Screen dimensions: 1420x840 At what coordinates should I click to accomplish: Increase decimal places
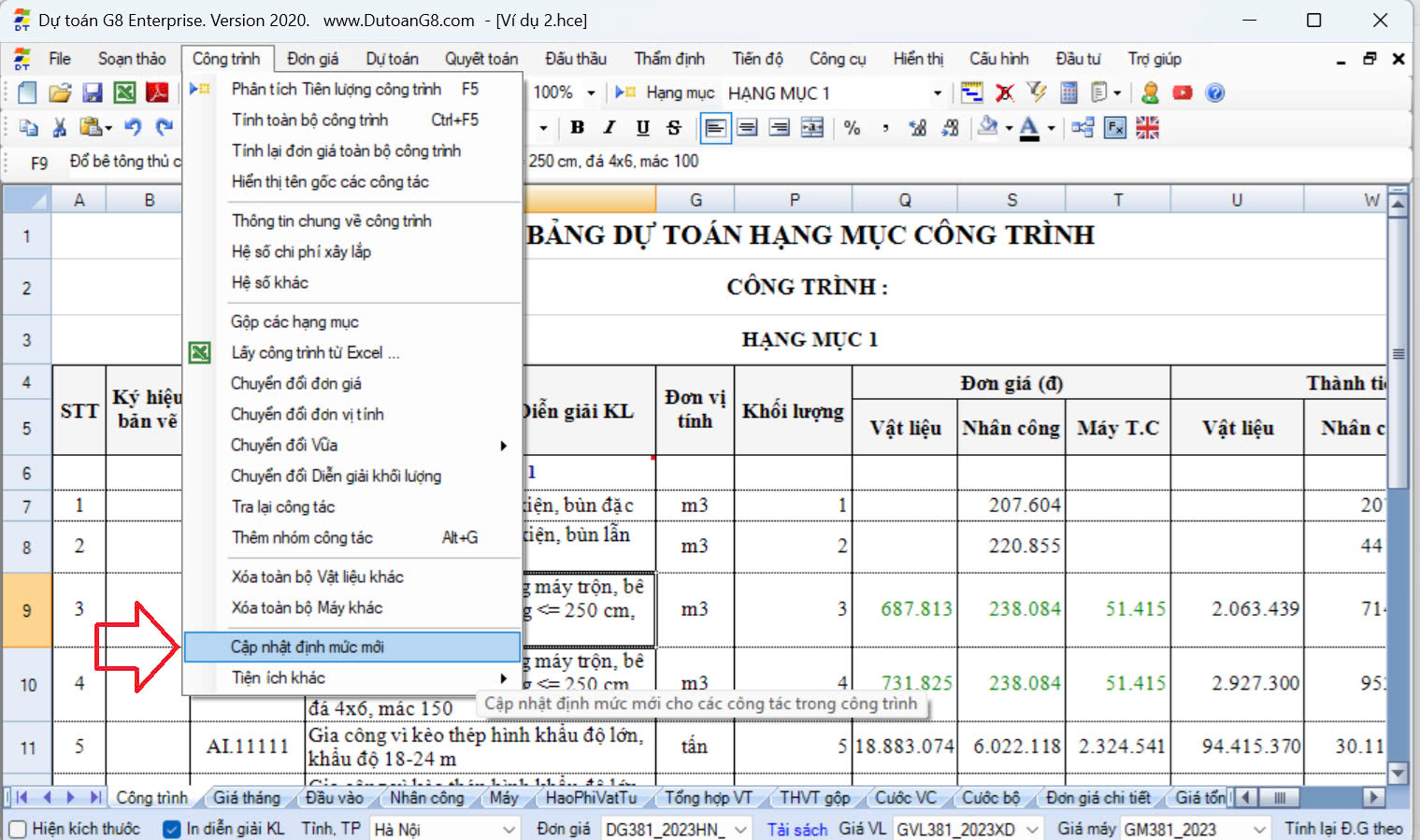tap(918, 127)
